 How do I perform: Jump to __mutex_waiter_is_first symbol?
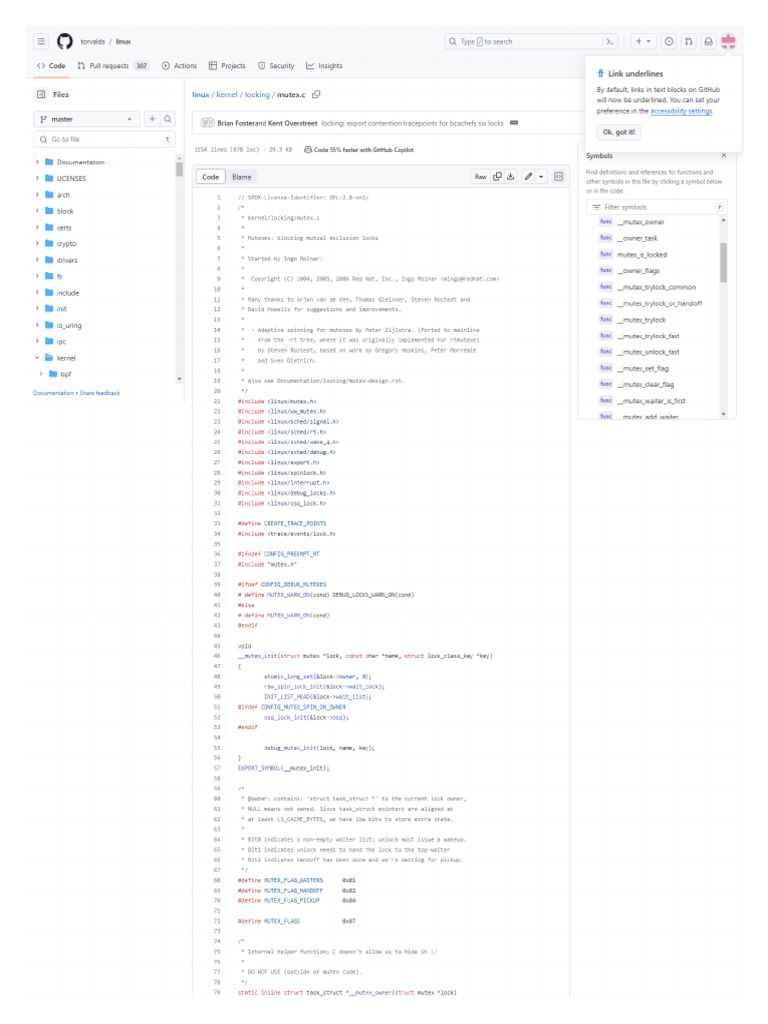click(x=652, y=401)
